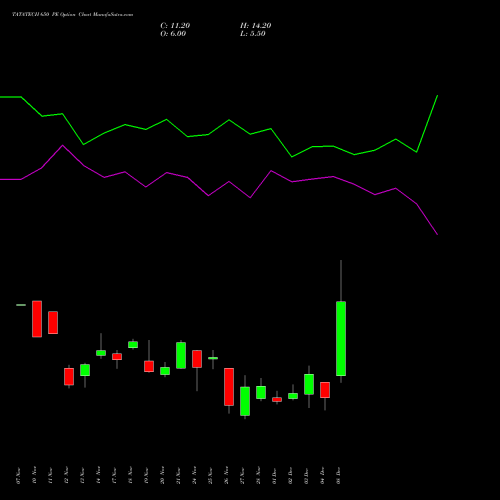Select the green candle above 20 Nov
This screenshot has height=500, width=500.
click(x=165, y=371)
